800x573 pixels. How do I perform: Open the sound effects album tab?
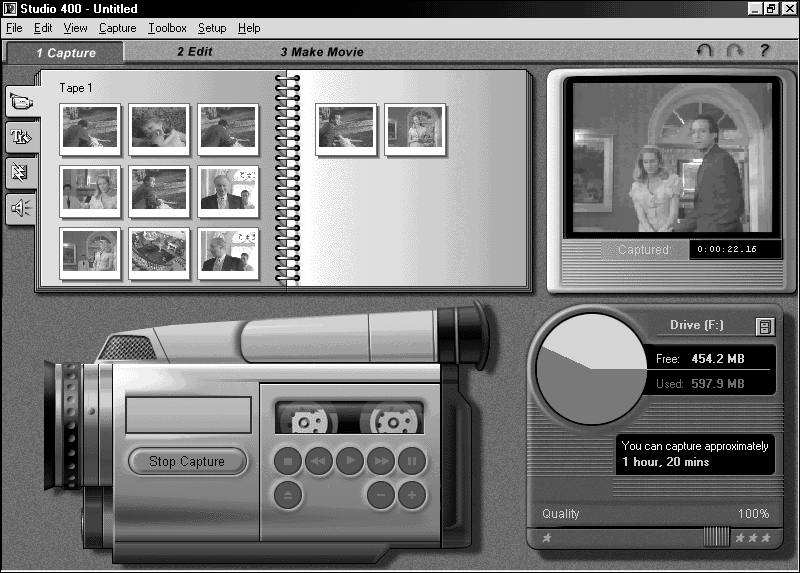point(21,208)
